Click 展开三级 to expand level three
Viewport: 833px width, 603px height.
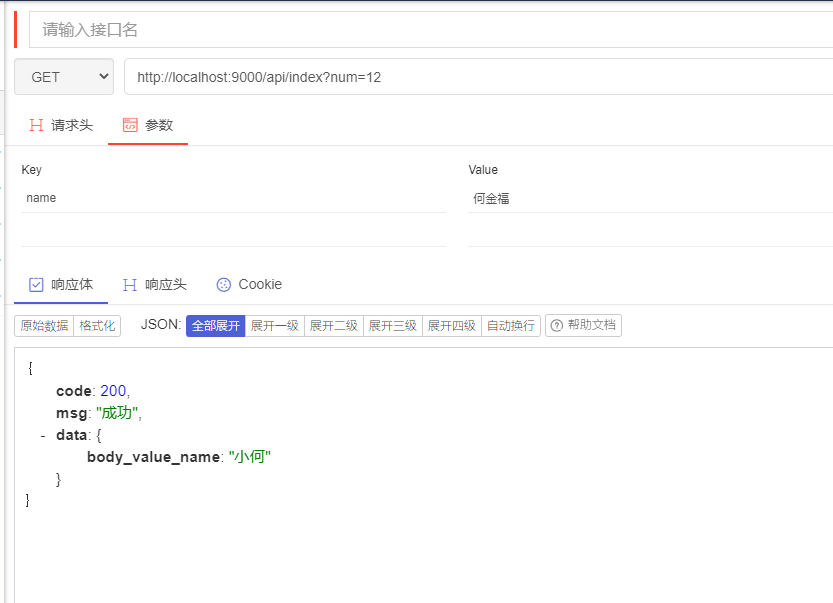coord(393,326)
